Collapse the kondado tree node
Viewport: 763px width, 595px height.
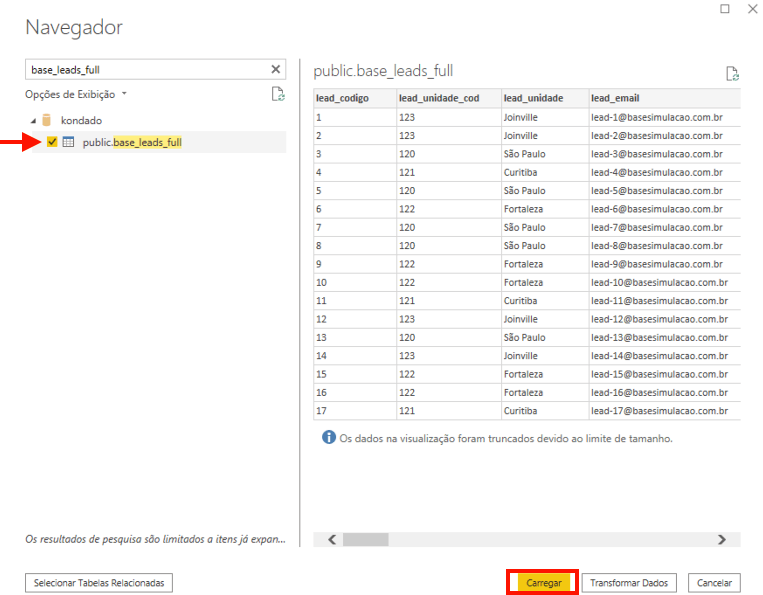pyautogui.click(x=33, y=120)
